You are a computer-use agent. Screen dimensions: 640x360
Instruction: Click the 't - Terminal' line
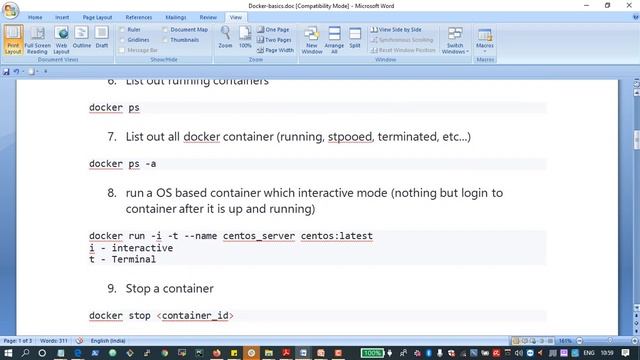(x=122, y=259)
